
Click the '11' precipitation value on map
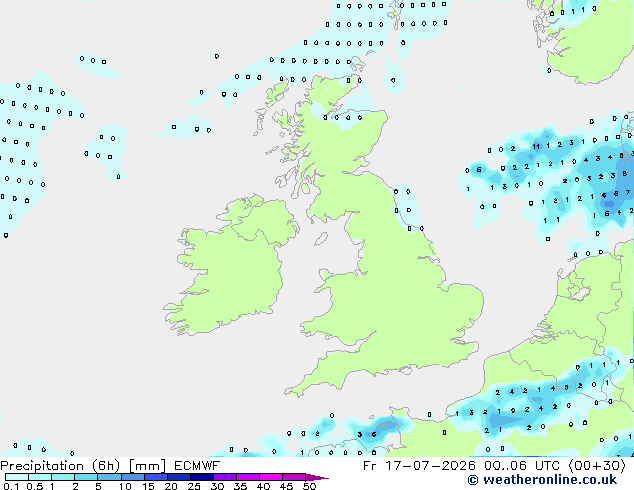pos(536,146)
